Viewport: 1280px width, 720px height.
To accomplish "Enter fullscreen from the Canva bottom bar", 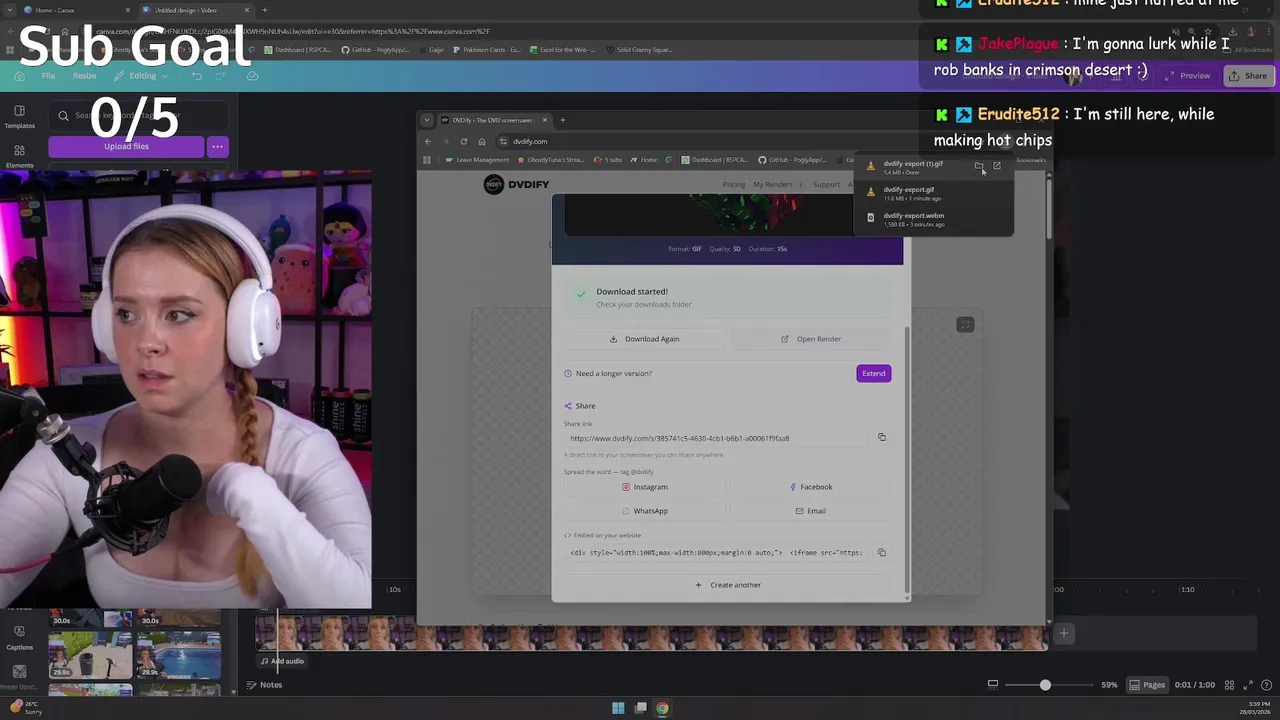I will [1249, 685].
